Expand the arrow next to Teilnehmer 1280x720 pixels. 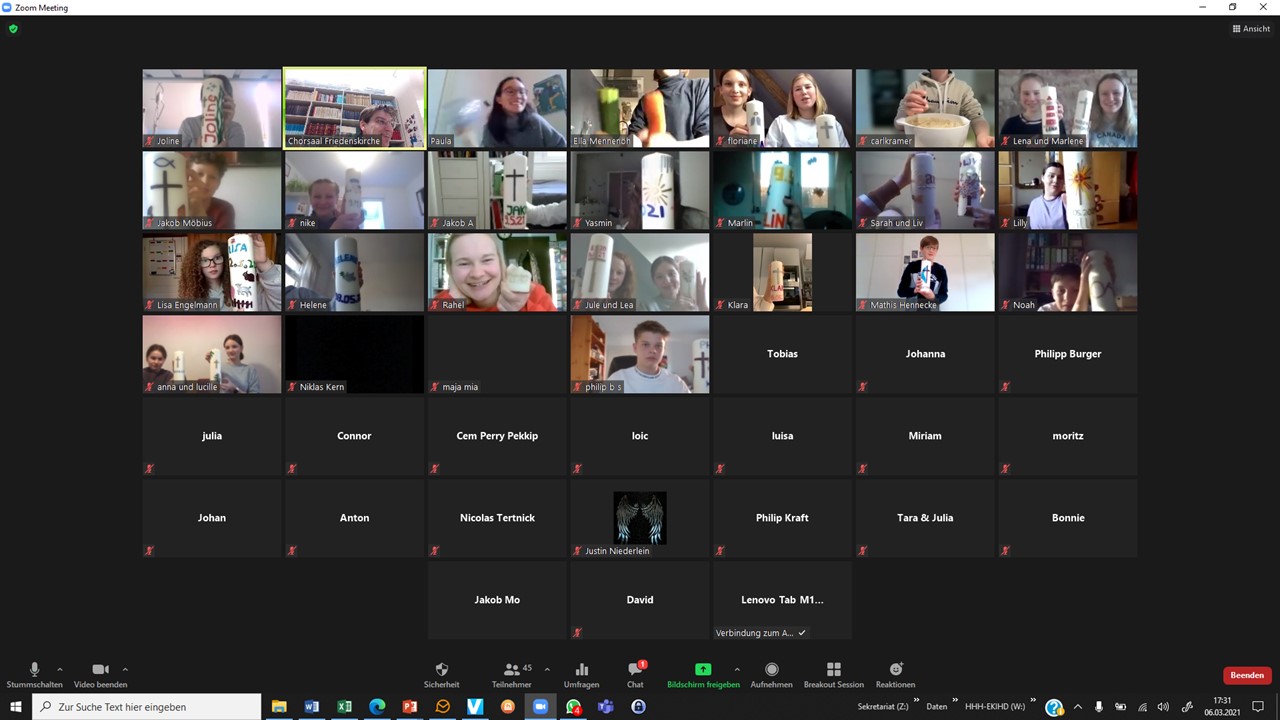pos(547,669)
